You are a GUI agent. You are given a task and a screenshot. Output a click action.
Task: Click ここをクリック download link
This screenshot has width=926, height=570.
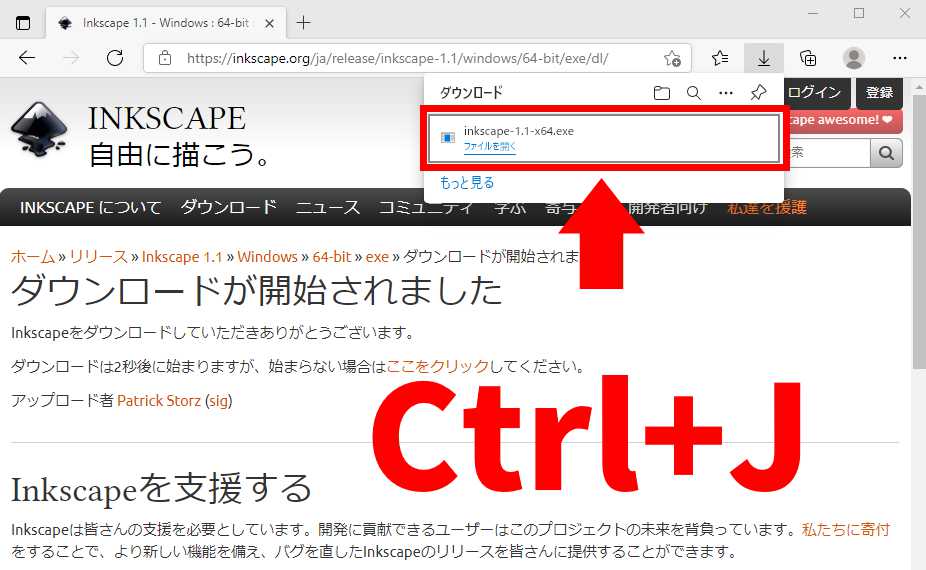[x=438, y=366]
